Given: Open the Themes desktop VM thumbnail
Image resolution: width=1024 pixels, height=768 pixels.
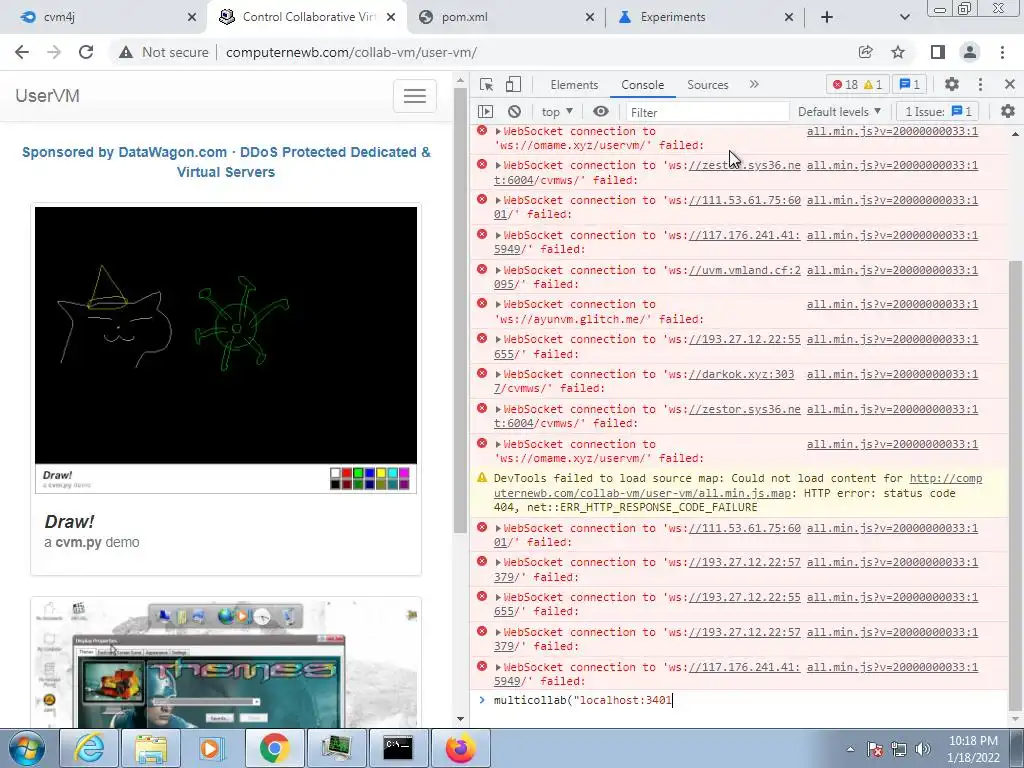Looking at the screenshot, I should click(x=226, y=662).
